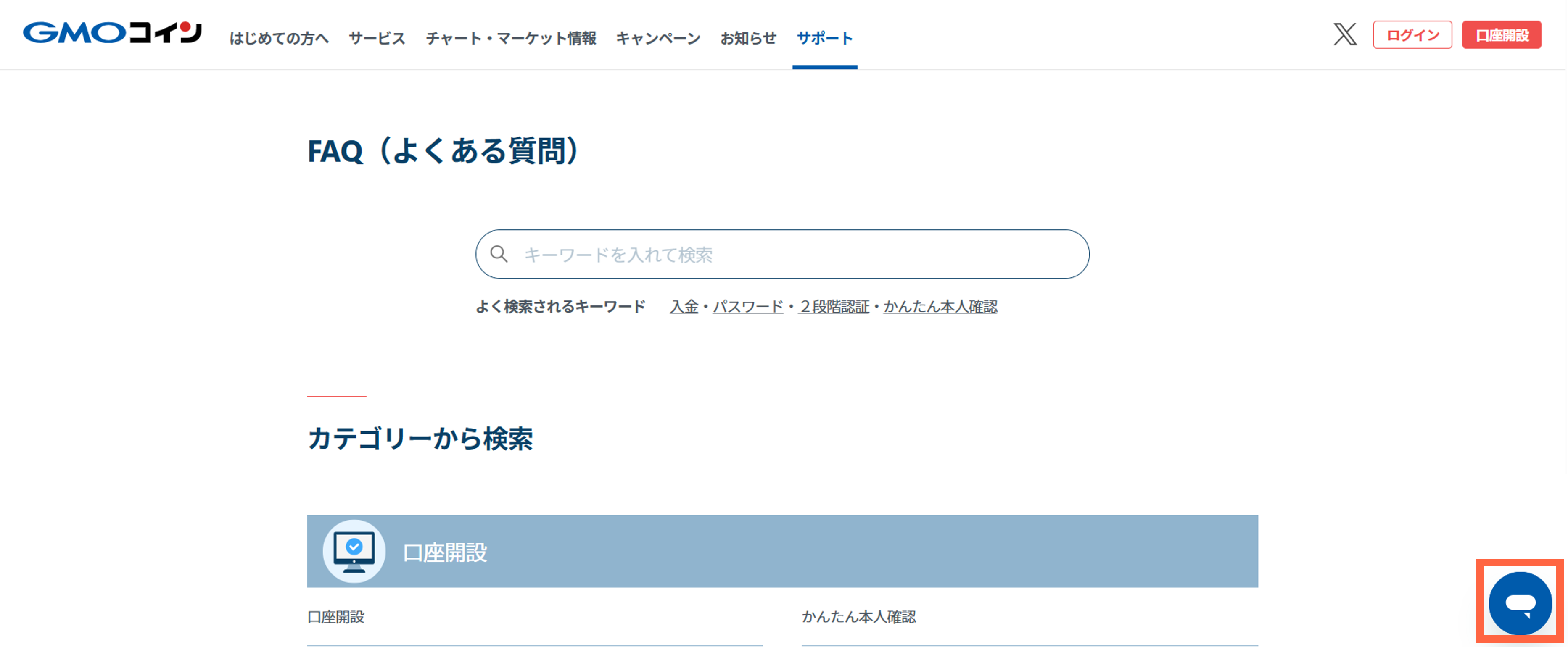The image size is (1568, 647).
Task: Select the サポート tab
Action: (x=825, y=38)
